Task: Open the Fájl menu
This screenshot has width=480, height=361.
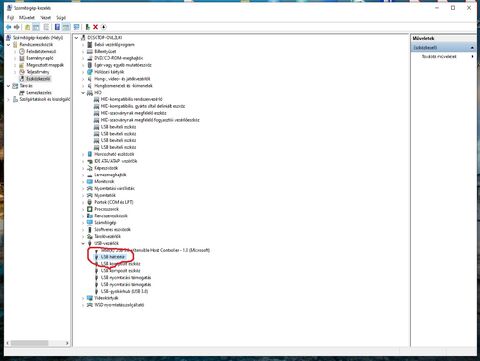Action: tap(10, 17)
